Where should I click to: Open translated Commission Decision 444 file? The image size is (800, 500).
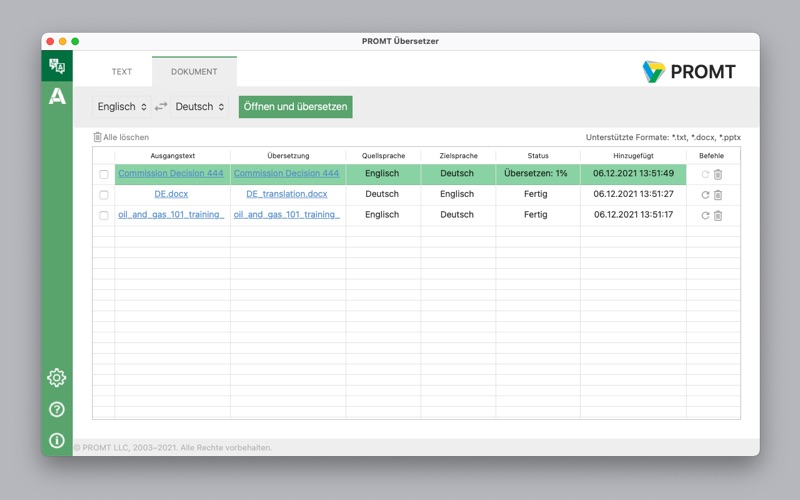pos(286,173)
